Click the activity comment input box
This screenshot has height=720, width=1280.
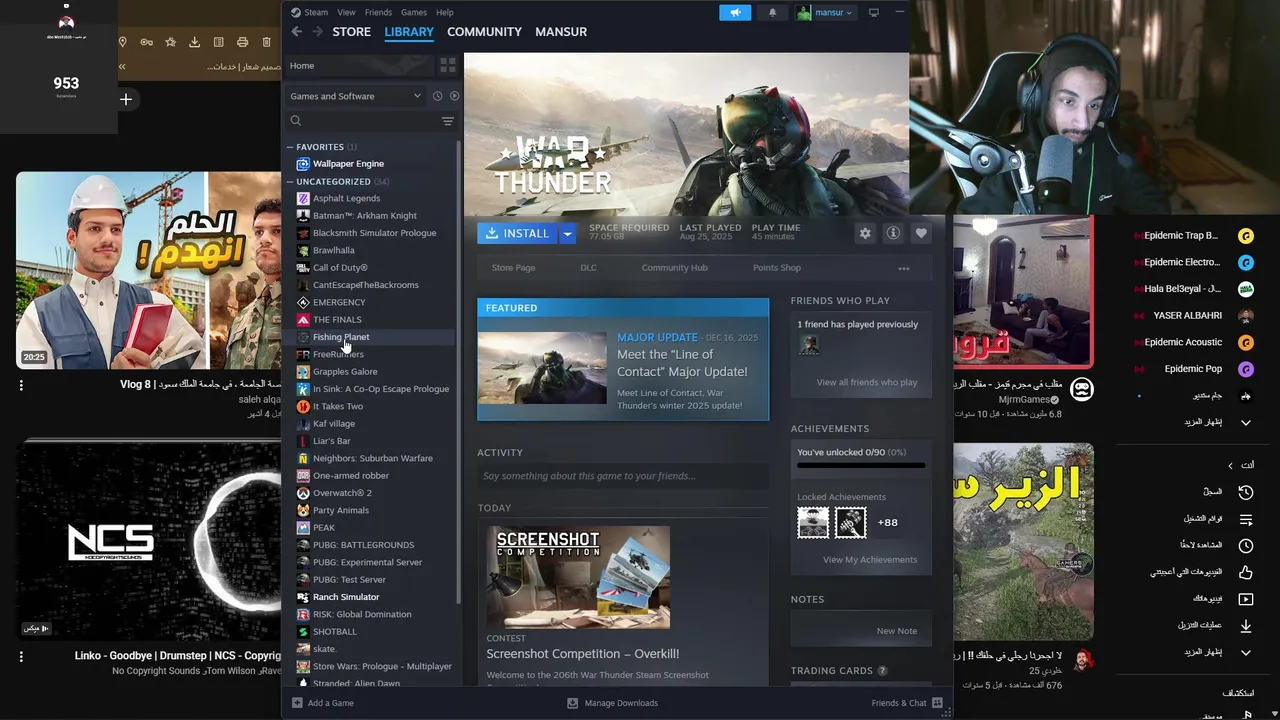622,476
